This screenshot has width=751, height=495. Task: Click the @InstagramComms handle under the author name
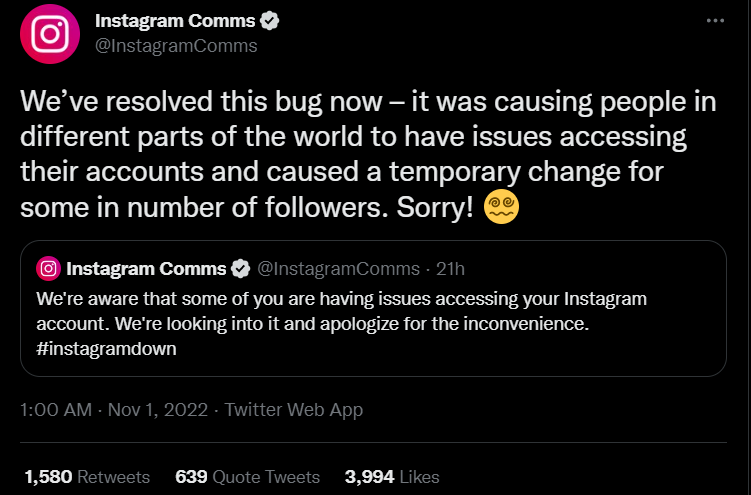[x=175, y=46]
